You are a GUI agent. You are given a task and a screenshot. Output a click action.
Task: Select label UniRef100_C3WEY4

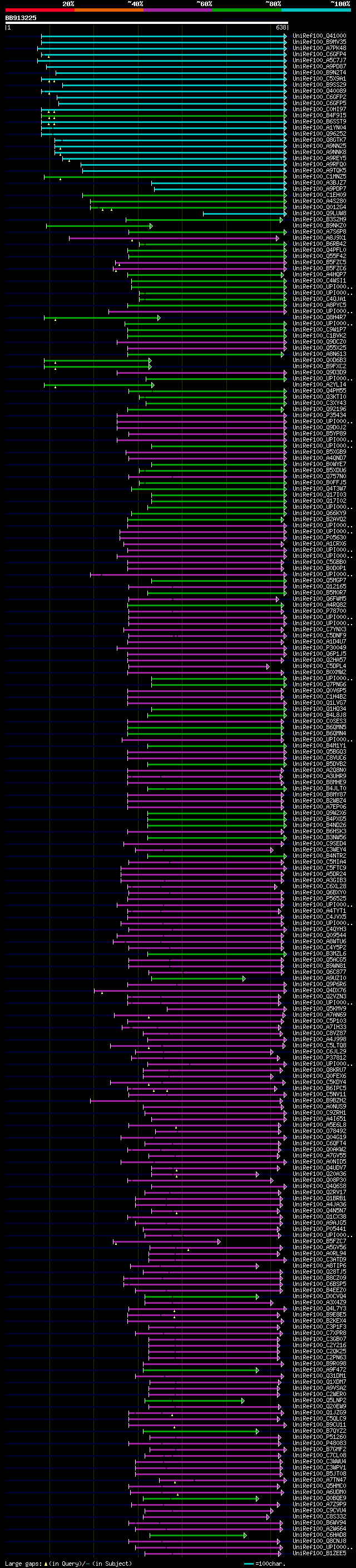pos(319,850)
